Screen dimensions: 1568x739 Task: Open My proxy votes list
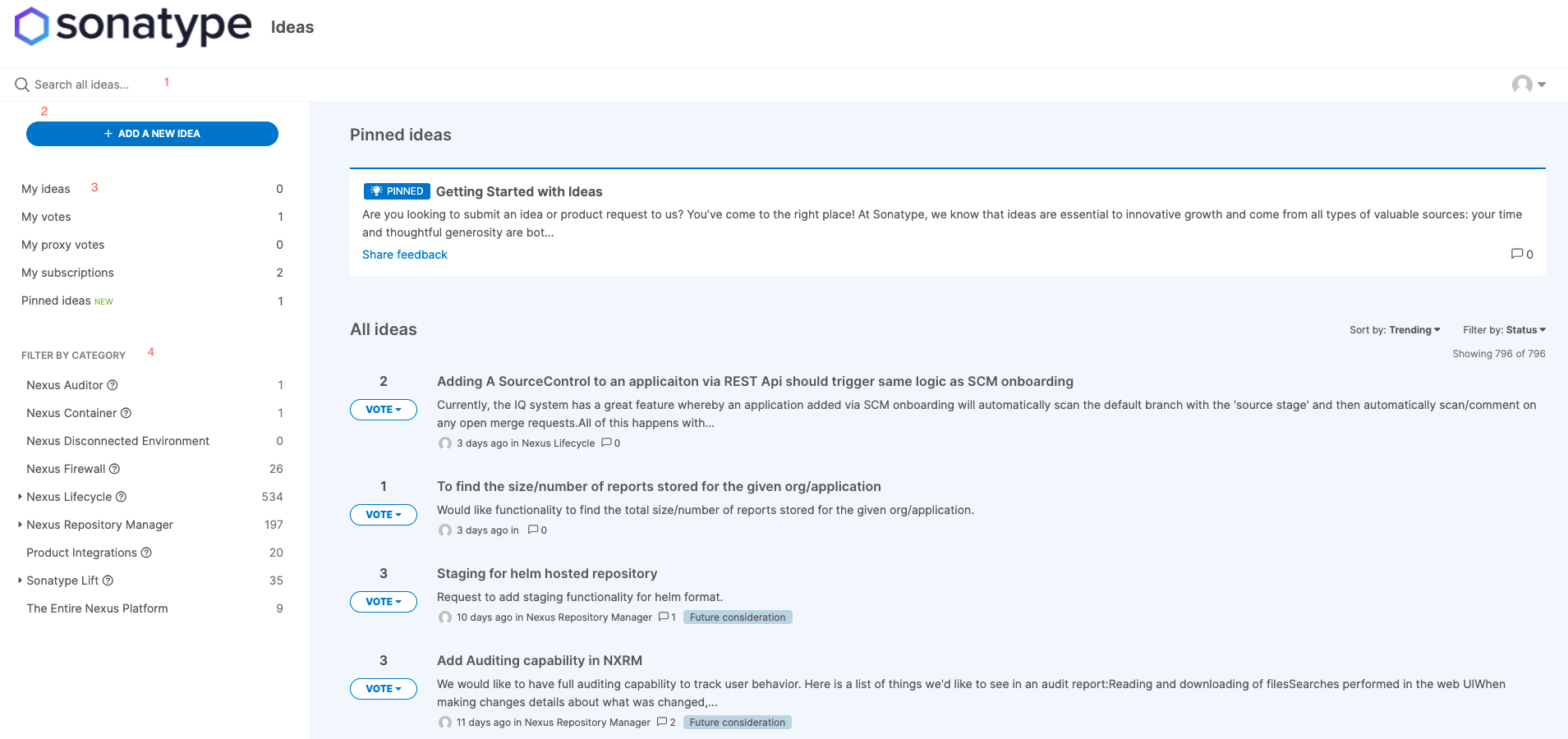(x=63, y=245)
